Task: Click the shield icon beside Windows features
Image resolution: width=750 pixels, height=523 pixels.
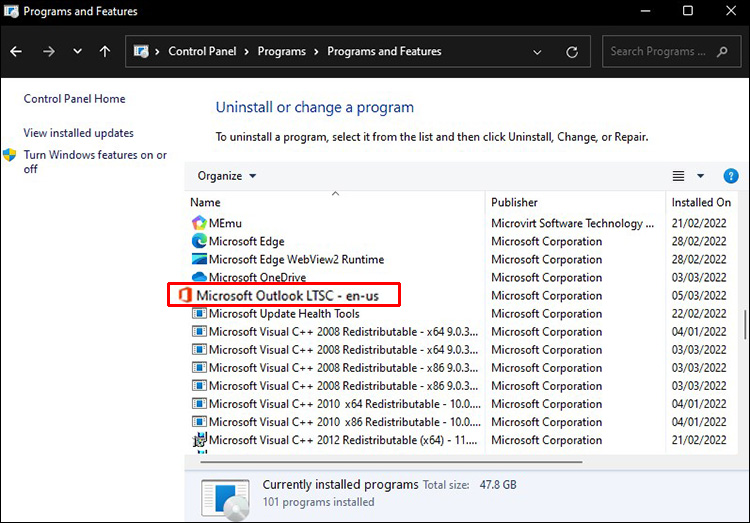Action: tap(9, 155)
